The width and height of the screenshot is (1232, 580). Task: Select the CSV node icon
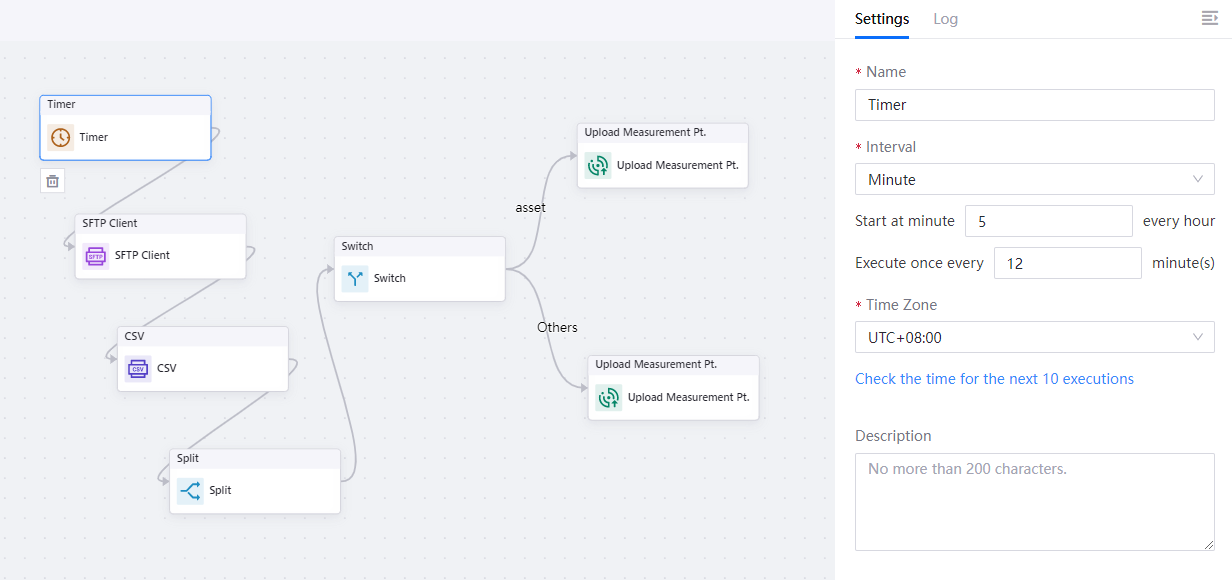(138, 369)
